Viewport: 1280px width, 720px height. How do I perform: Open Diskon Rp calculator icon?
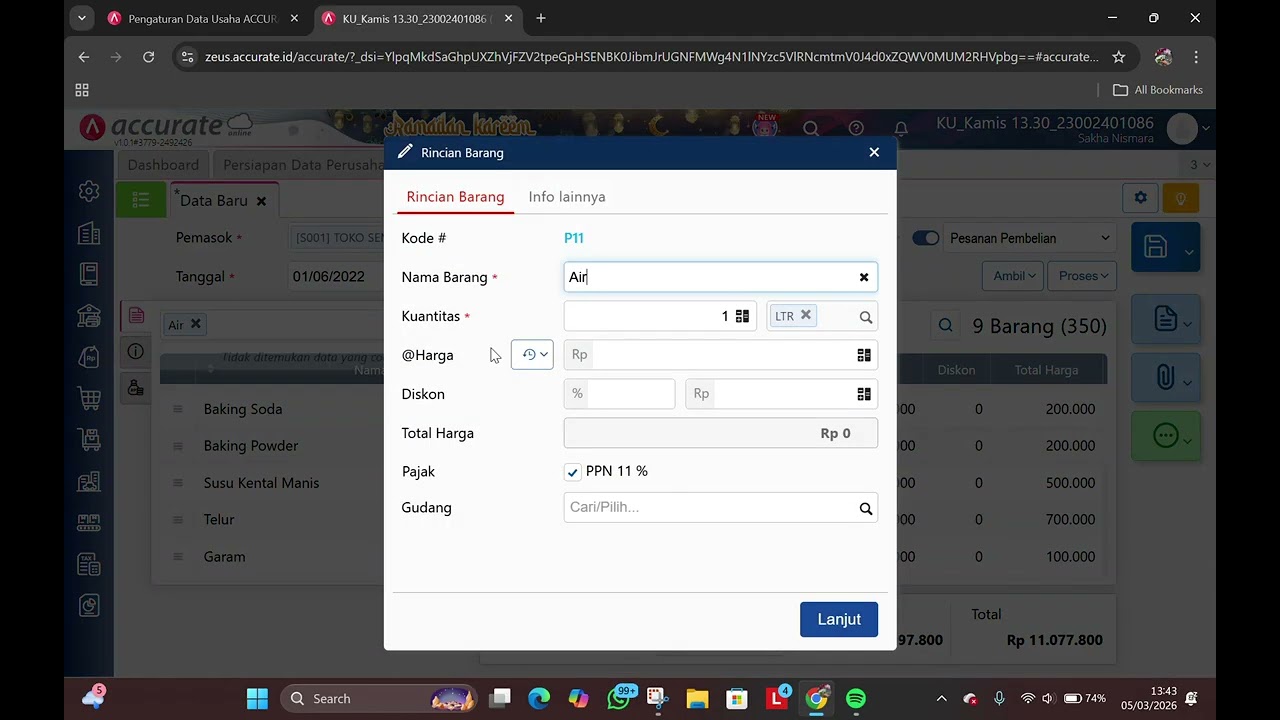pos(864,394)
